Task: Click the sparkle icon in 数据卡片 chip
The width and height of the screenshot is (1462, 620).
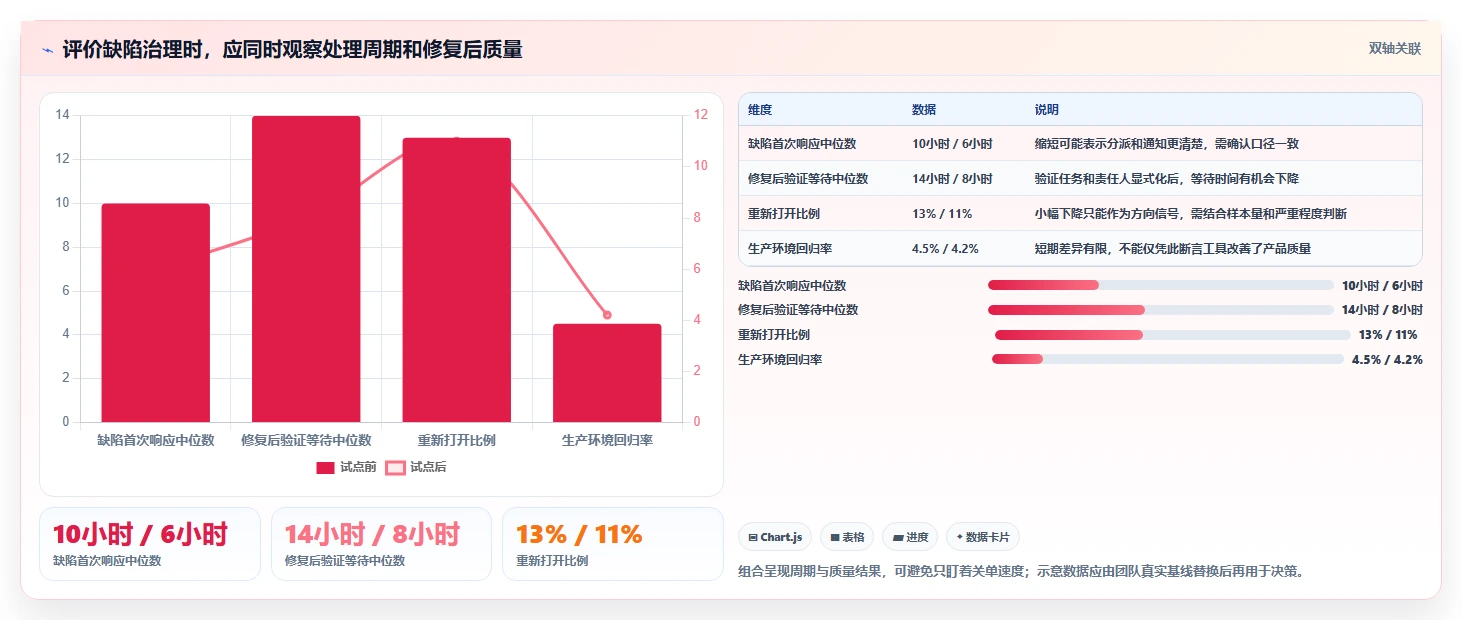Action: [960, 538]
